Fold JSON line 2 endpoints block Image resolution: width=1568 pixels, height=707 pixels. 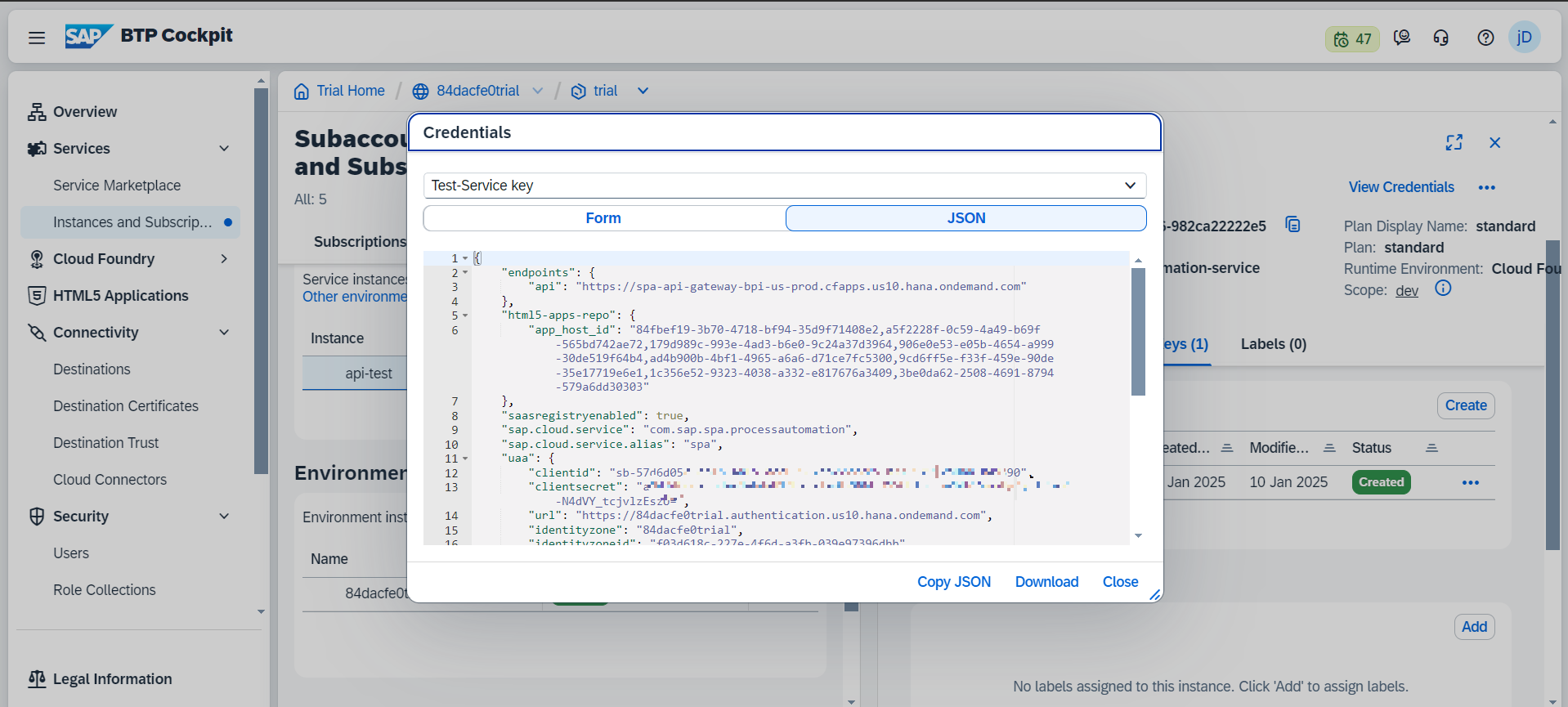tap(465, 273)
